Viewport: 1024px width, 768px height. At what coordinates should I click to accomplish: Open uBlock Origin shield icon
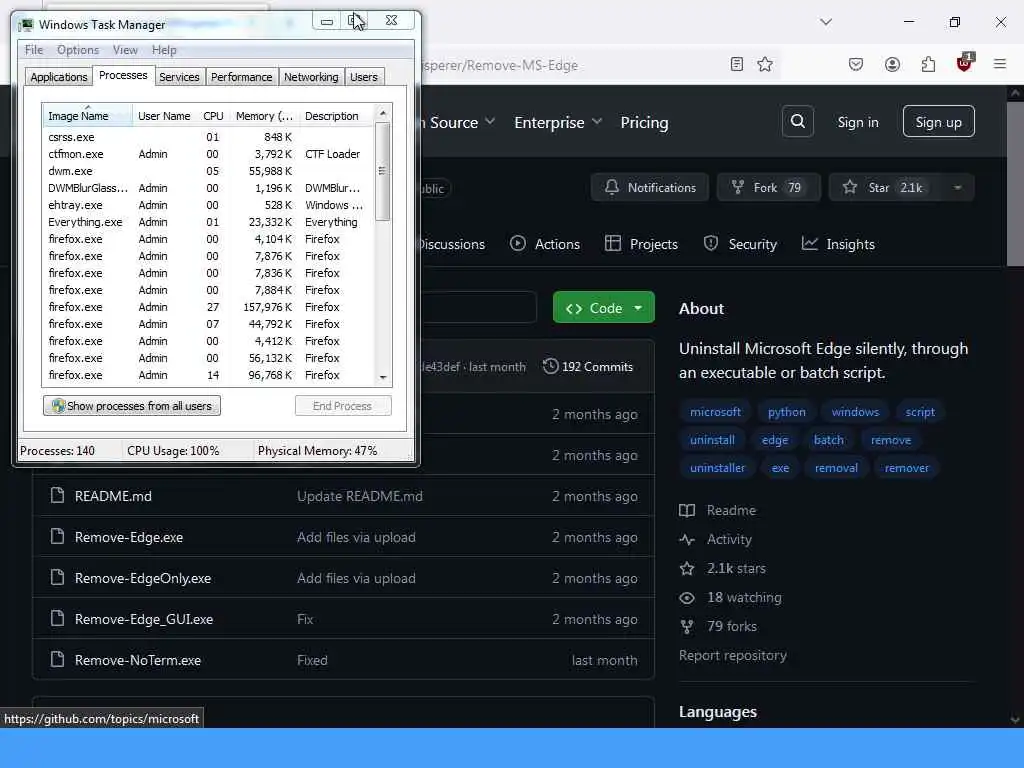click(x=964, y=63)
